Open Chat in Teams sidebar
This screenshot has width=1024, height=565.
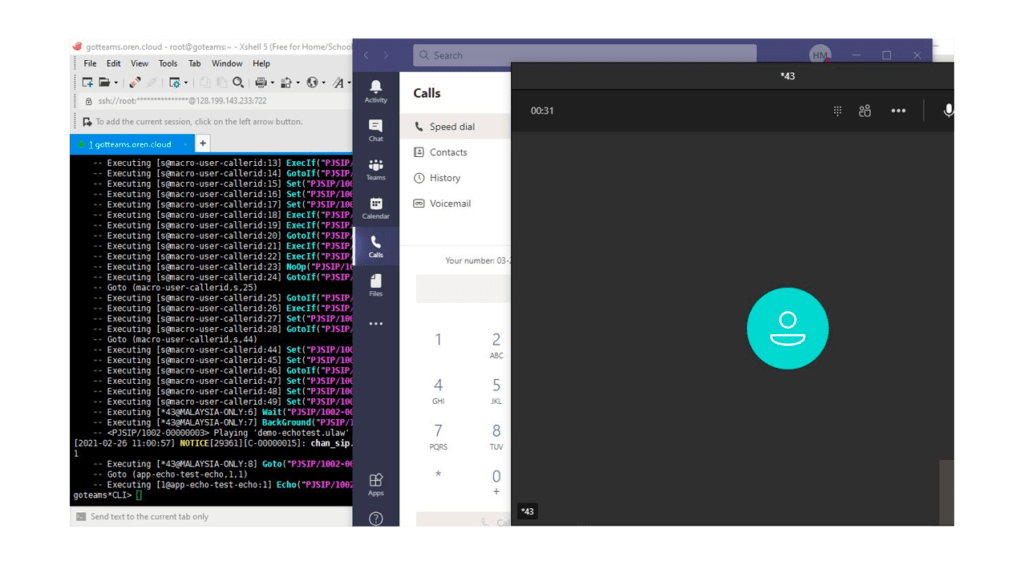coord(376,131)
